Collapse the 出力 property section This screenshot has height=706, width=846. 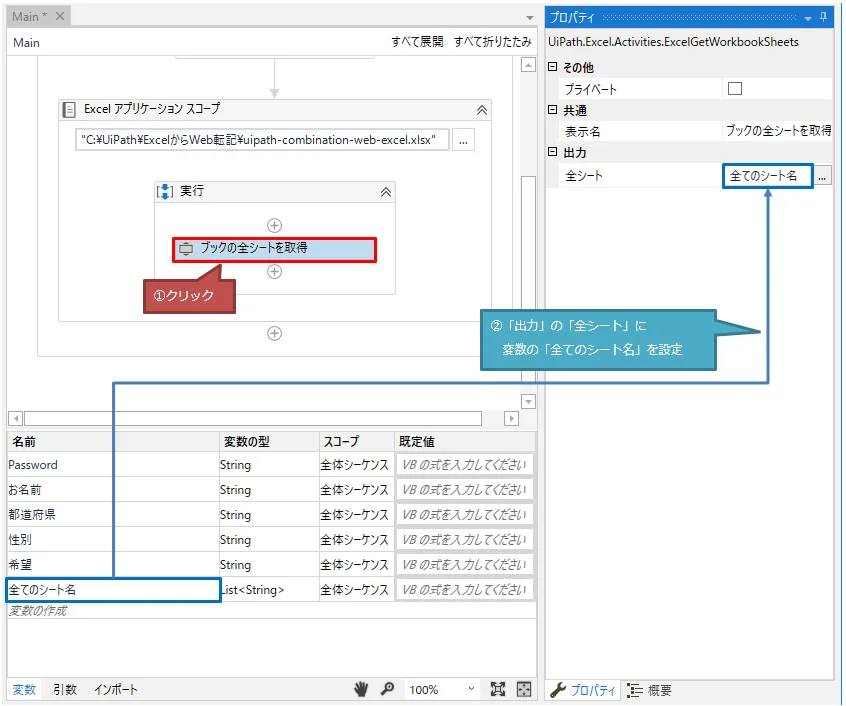(553, 153)
